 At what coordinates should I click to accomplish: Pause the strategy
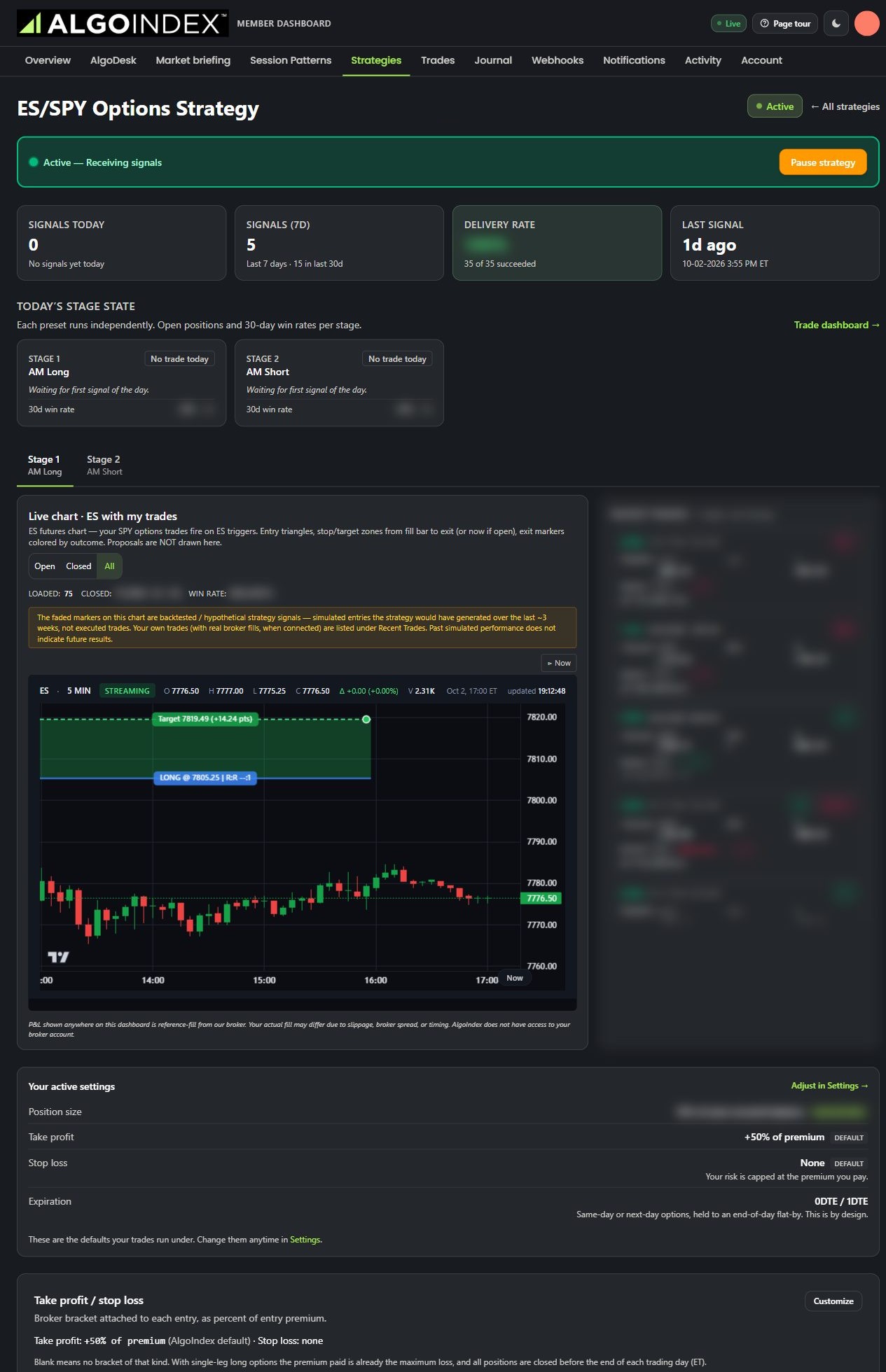coord(823,162)
